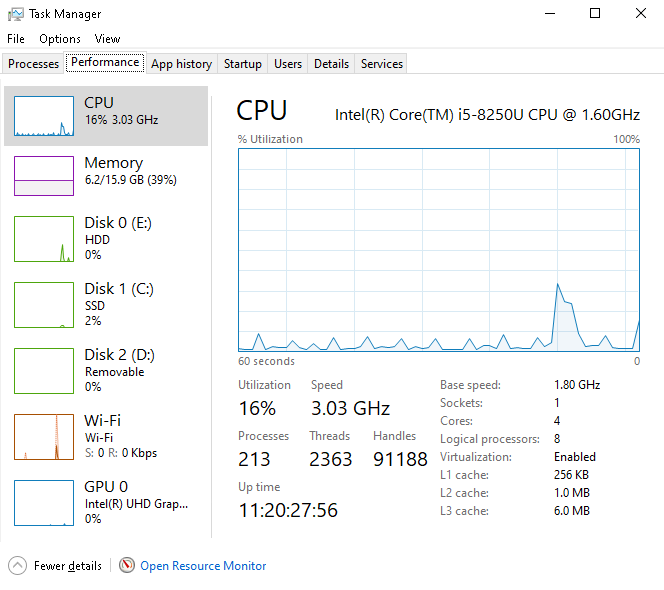Screen dimensions: 664x590
Task: Switch to the Processes tab
Action: point(34,64)
